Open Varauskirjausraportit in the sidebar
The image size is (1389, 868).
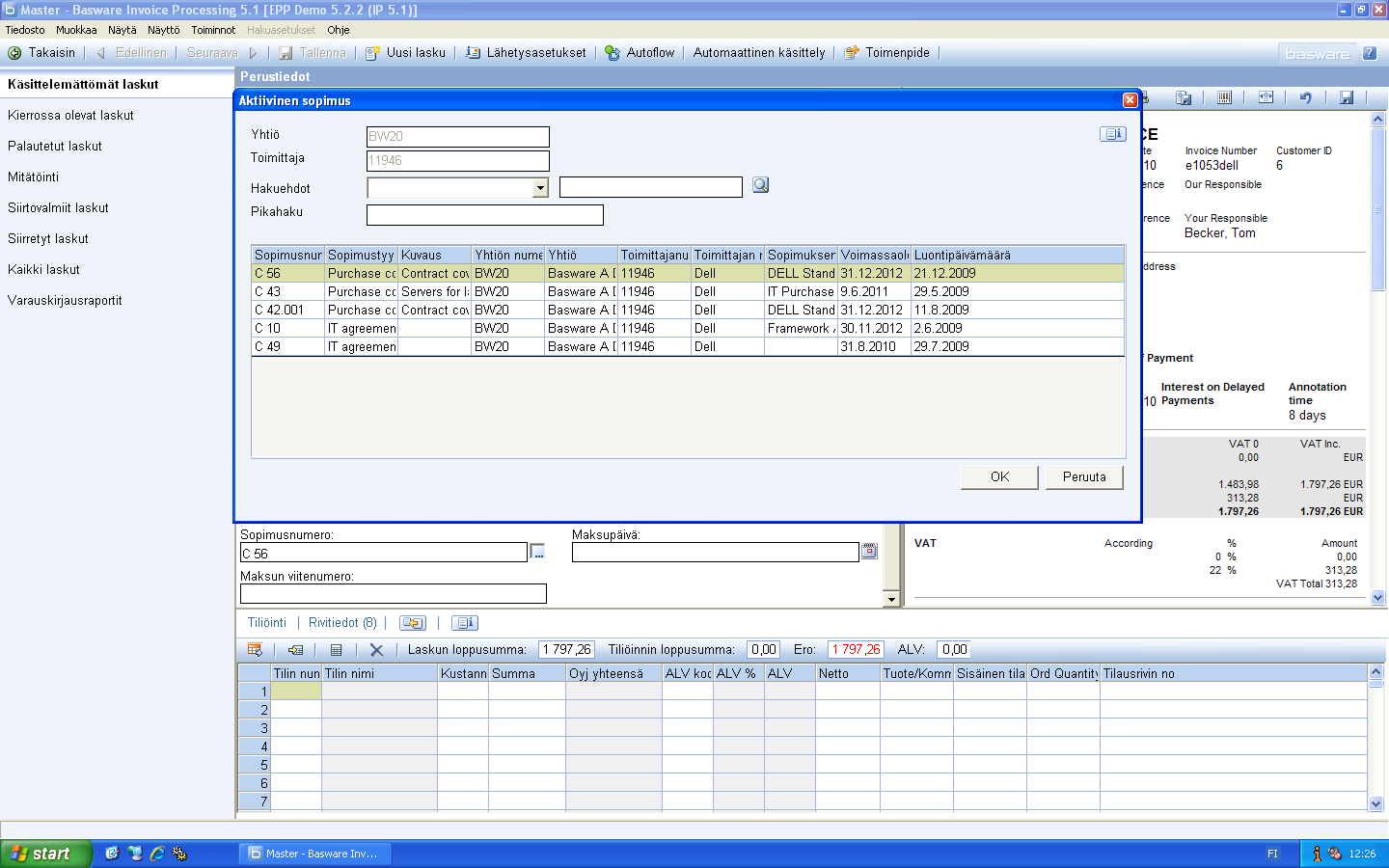coord(65,300)
